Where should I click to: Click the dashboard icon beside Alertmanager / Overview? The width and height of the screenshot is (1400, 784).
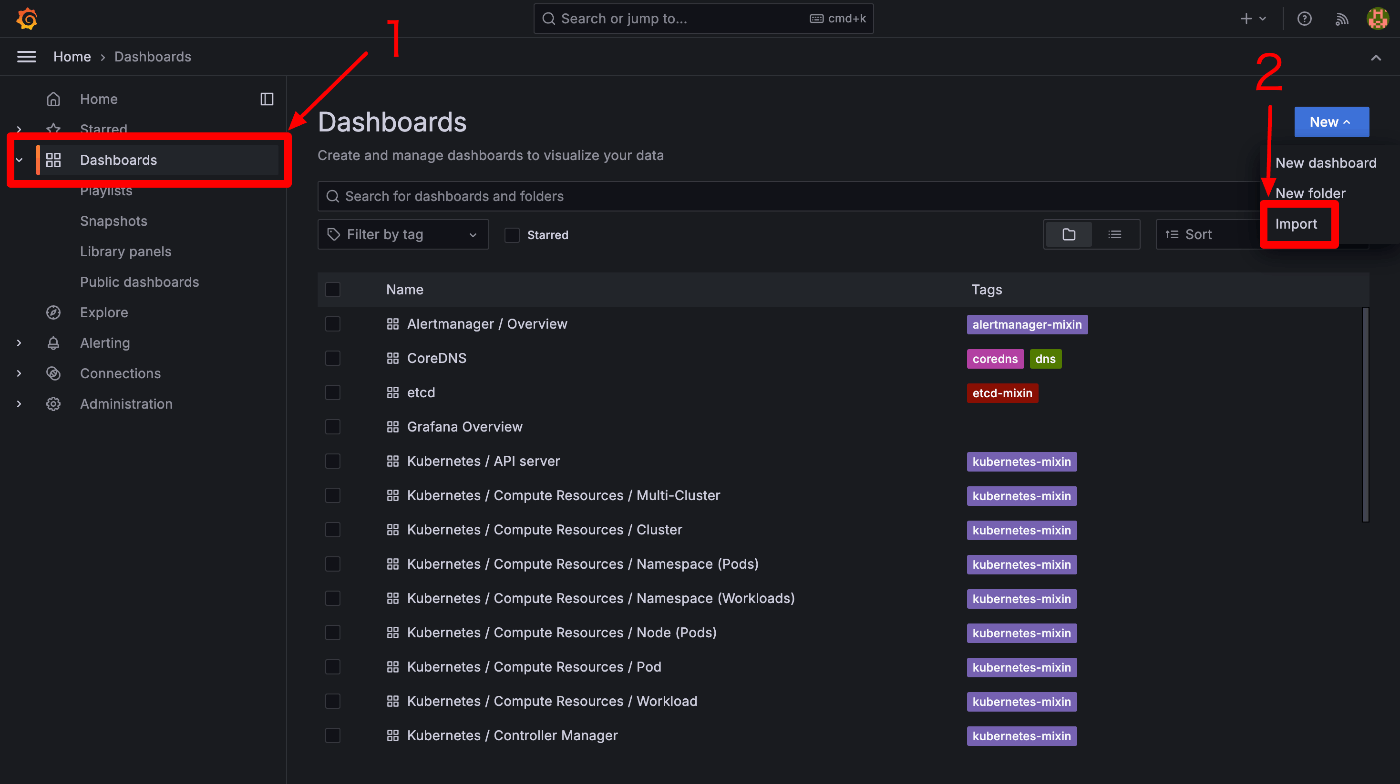pos(393,325)
